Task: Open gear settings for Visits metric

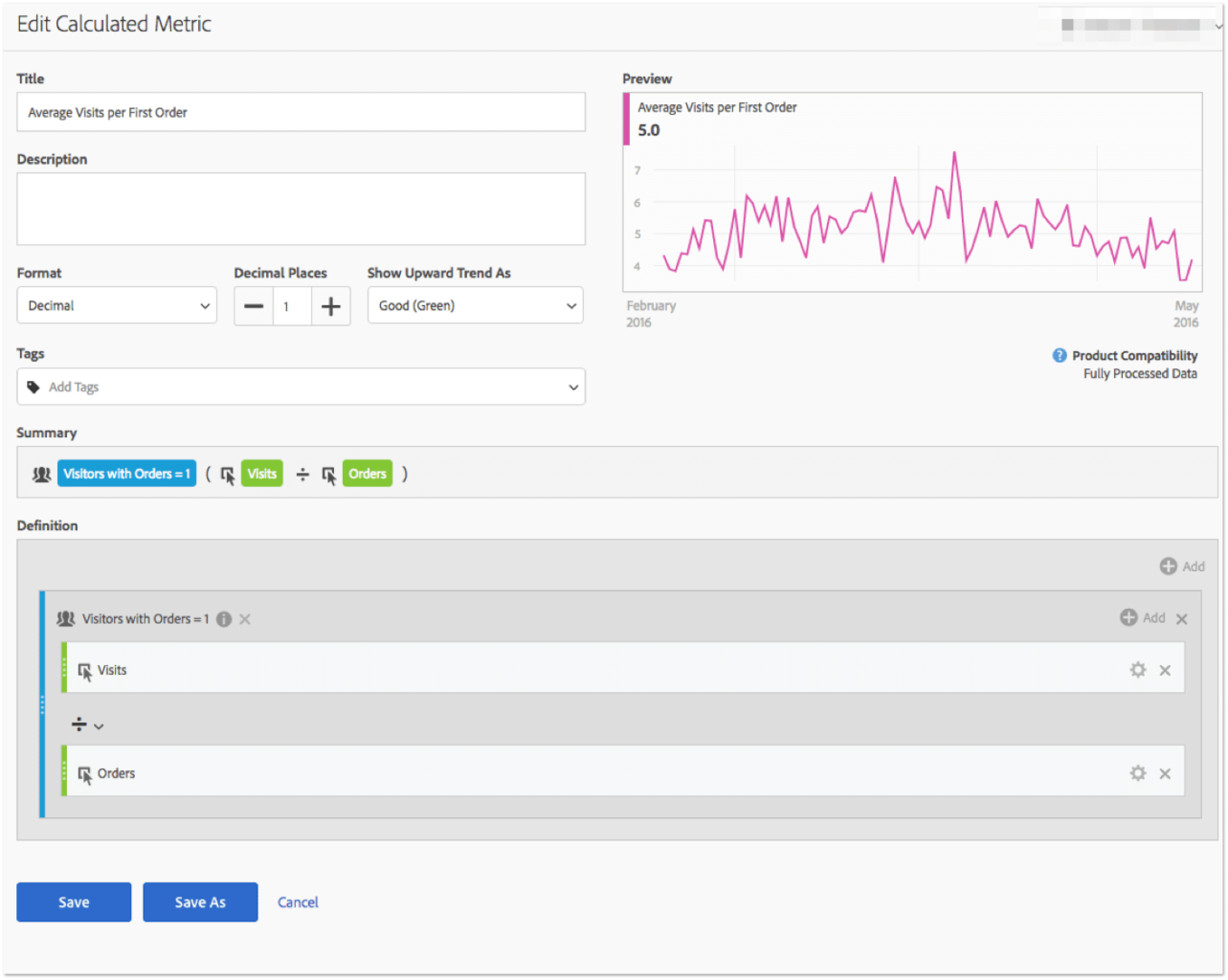Action: (x=1137, y=670)
